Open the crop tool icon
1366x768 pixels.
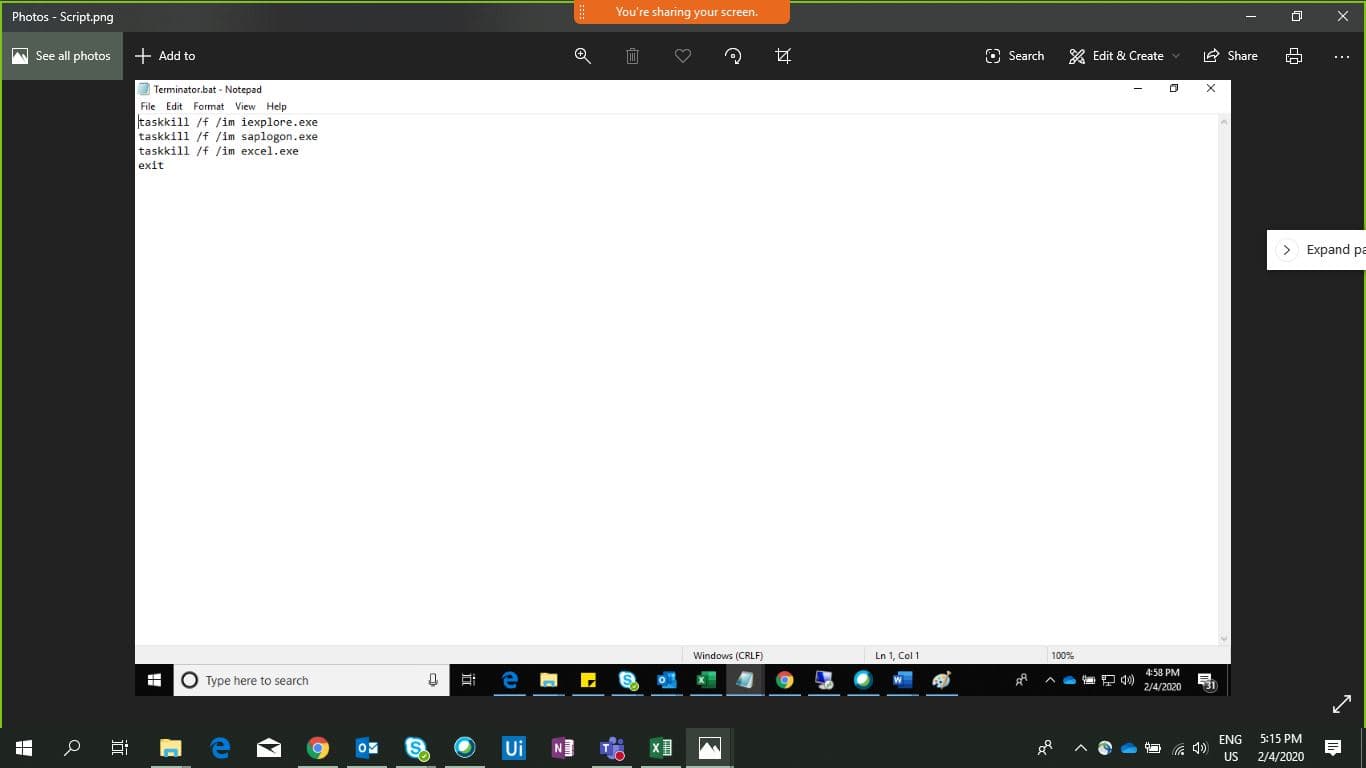pos(783,56)
